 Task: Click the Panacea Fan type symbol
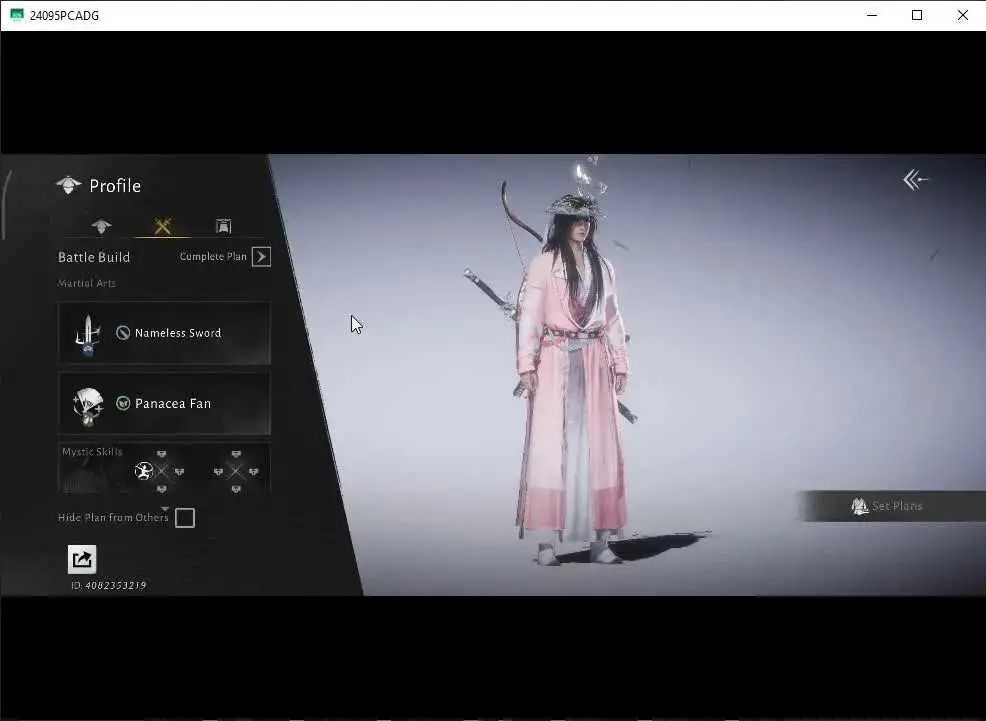click(123, 403)
